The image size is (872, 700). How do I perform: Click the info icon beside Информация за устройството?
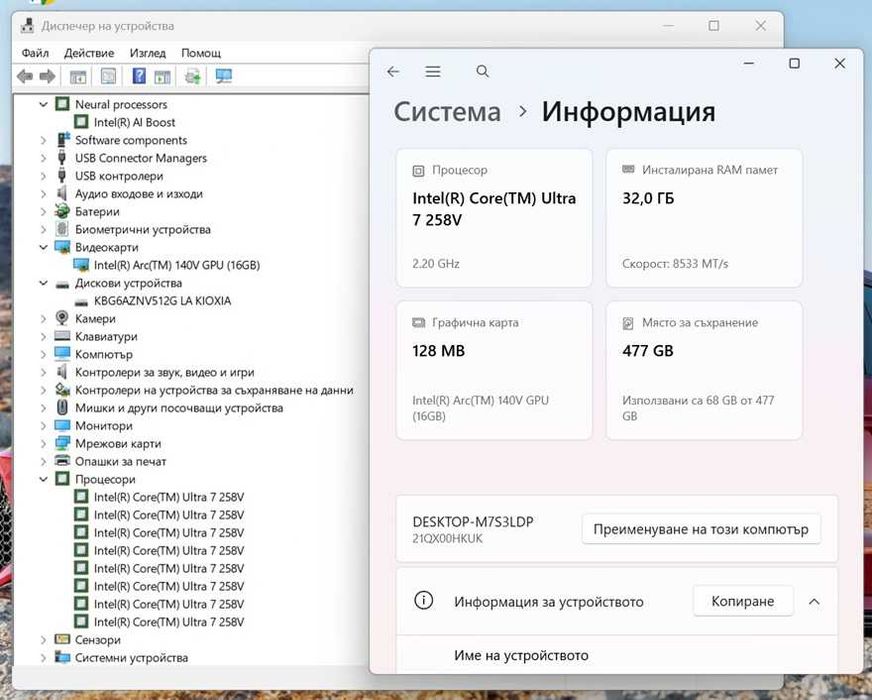pos(424,600)
